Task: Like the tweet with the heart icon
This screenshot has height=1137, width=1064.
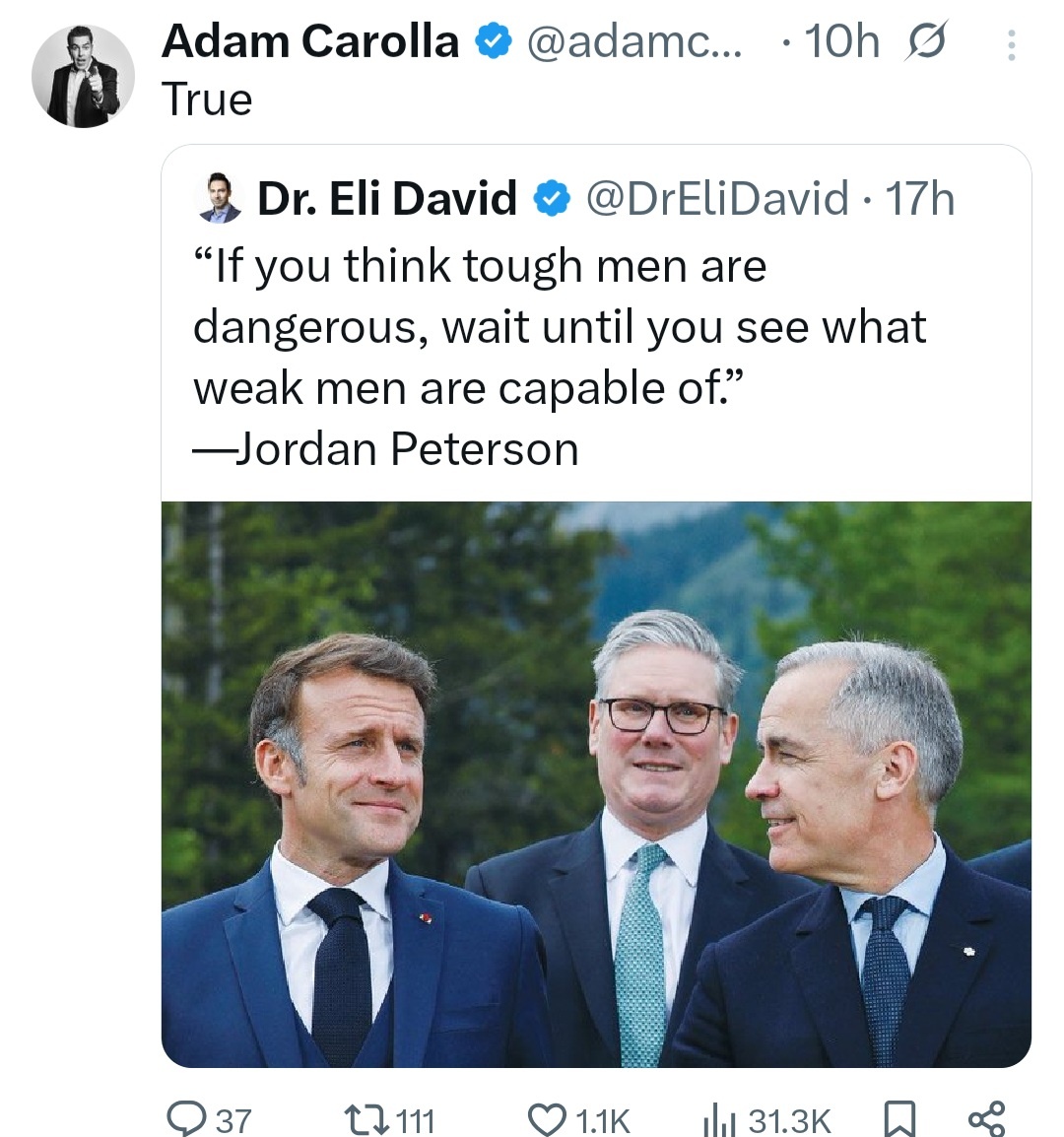Action: [544, 1119]
